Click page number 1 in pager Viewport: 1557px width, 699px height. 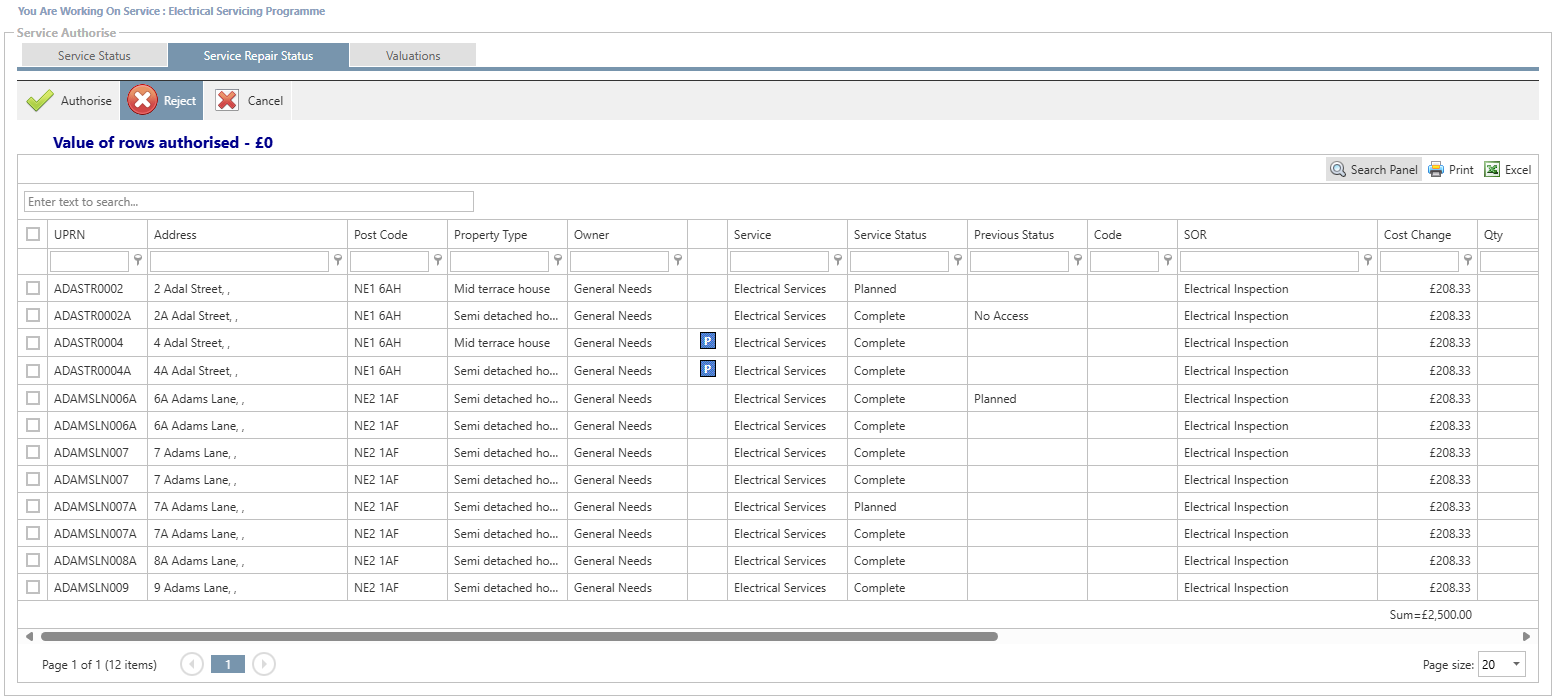point(228,664)
